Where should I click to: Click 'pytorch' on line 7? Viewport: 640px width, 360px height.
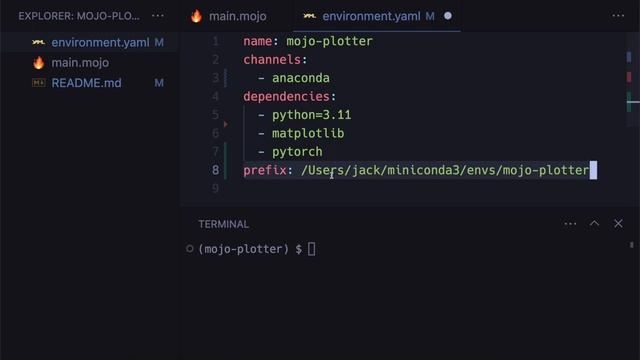point(297,152)
